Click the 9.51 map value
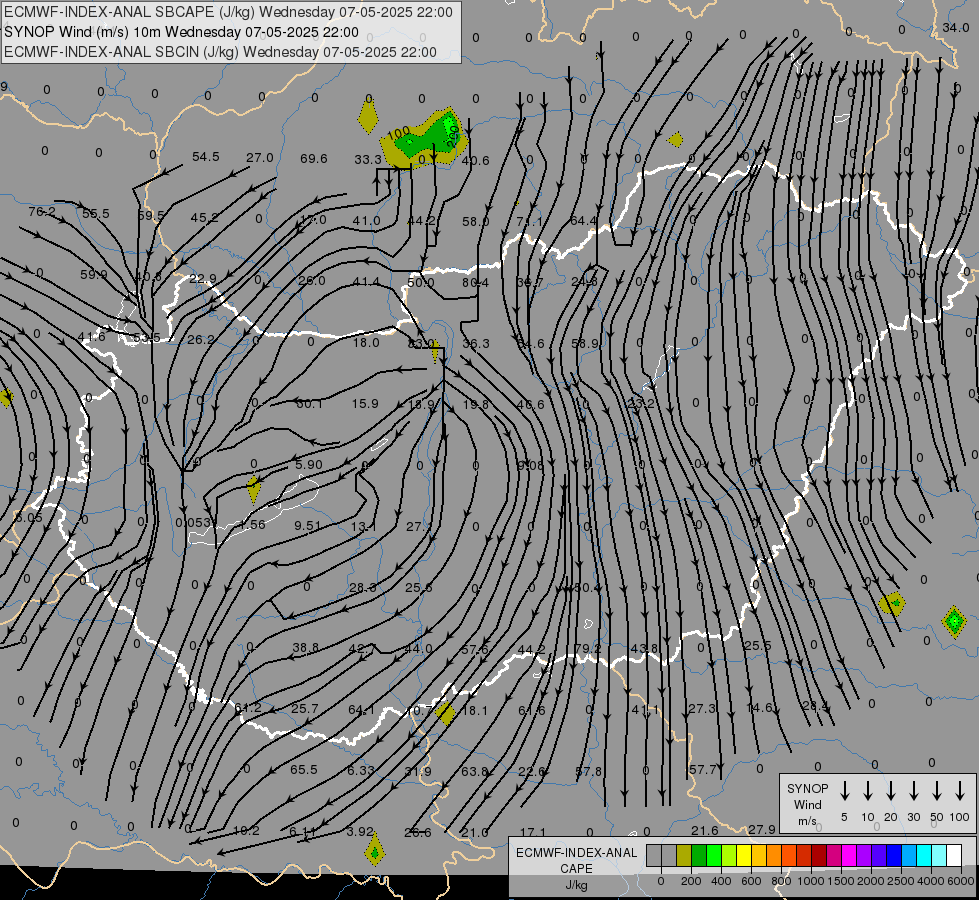 pyautogui.click(x=308, y=526)
